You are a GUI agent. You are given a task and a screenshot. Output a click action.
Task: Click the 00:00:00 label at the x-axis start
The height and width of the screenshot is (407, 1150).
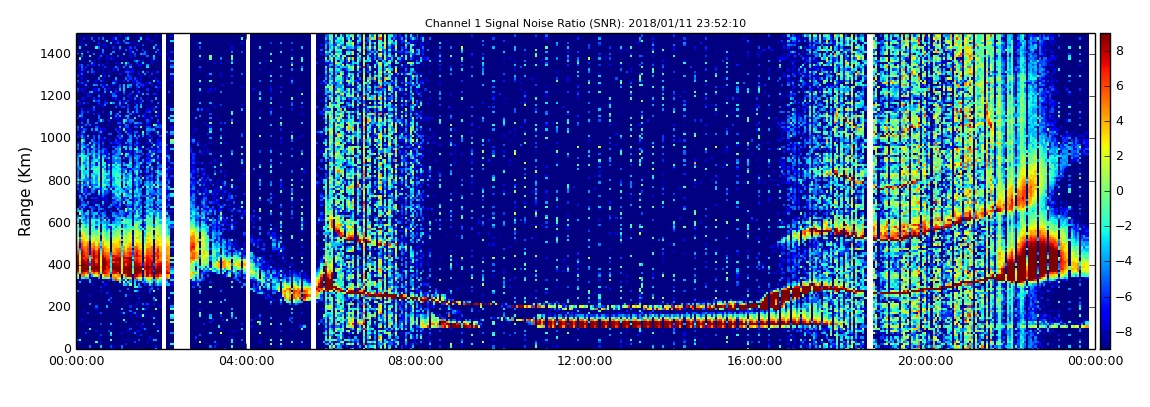coord(76,361)
